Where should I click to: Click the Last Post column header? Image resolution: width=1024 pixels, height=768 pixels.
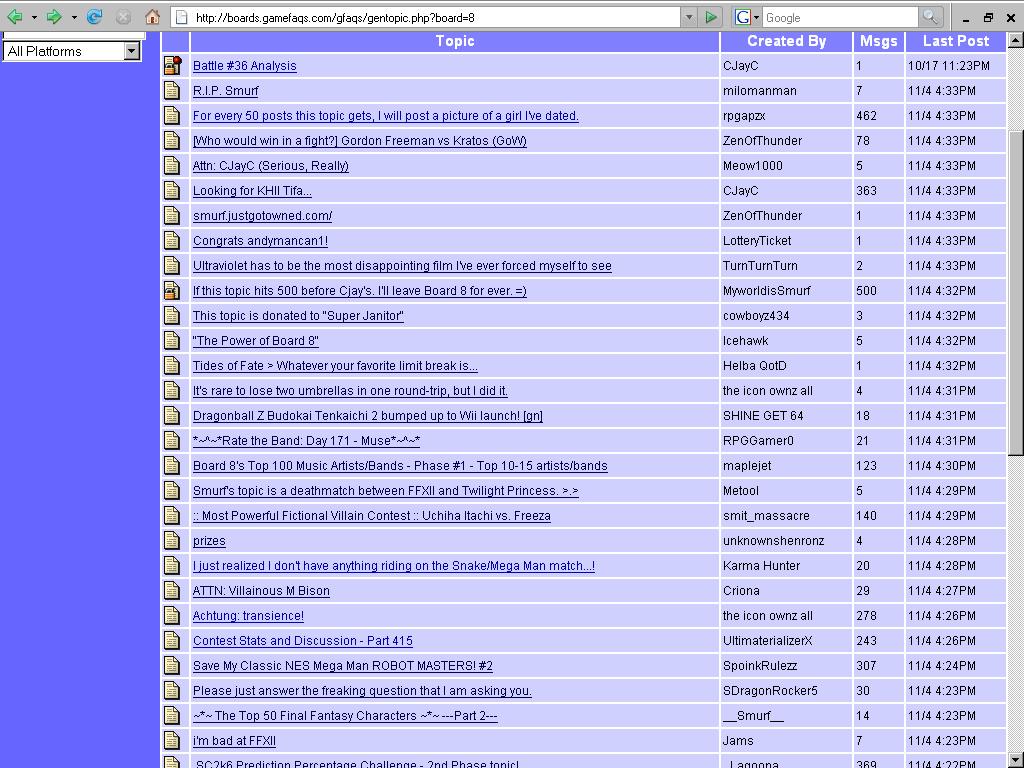click(x=955, y=41)
